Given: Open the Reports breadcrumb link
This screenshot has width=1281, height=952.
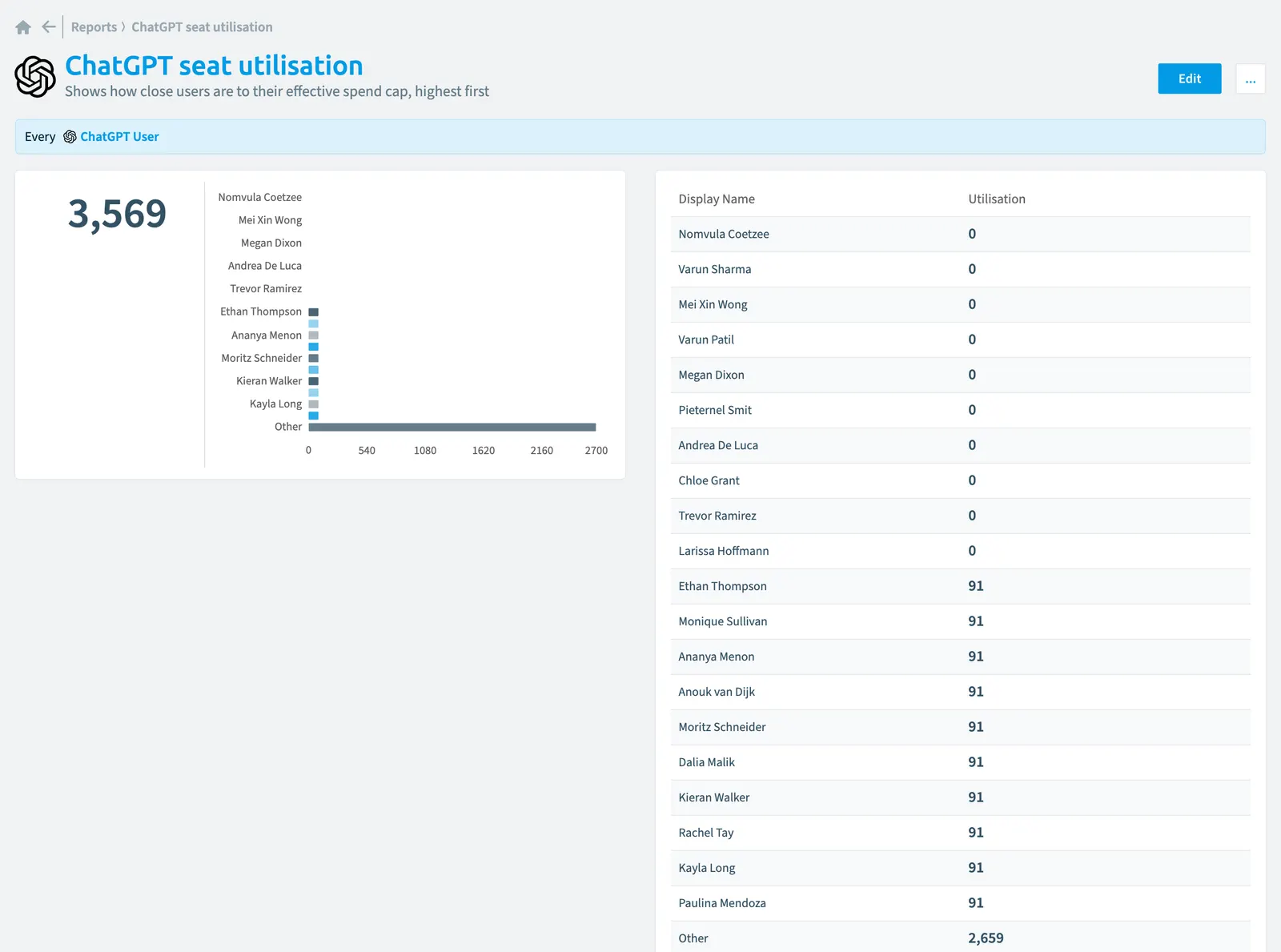Looking at the screenshot, I should [x=94, y=27].
